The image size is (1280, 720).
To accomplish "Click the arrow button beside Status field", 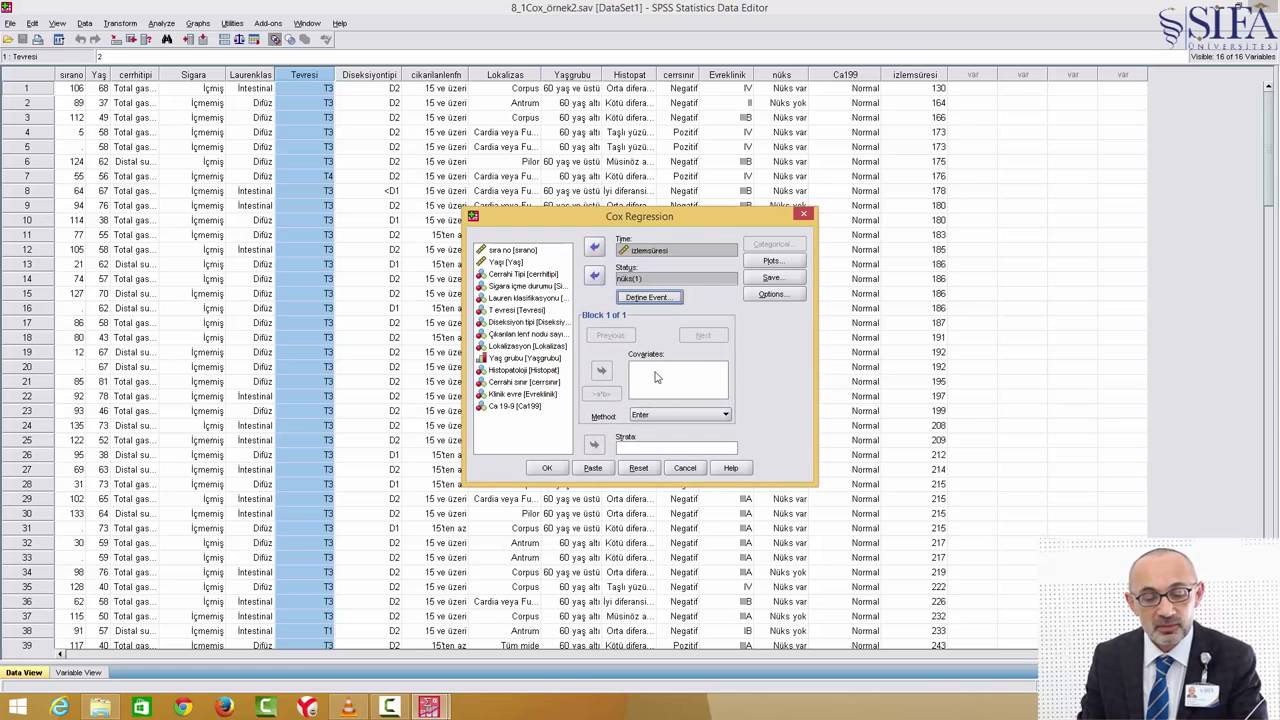I will (x=595, y=275).
